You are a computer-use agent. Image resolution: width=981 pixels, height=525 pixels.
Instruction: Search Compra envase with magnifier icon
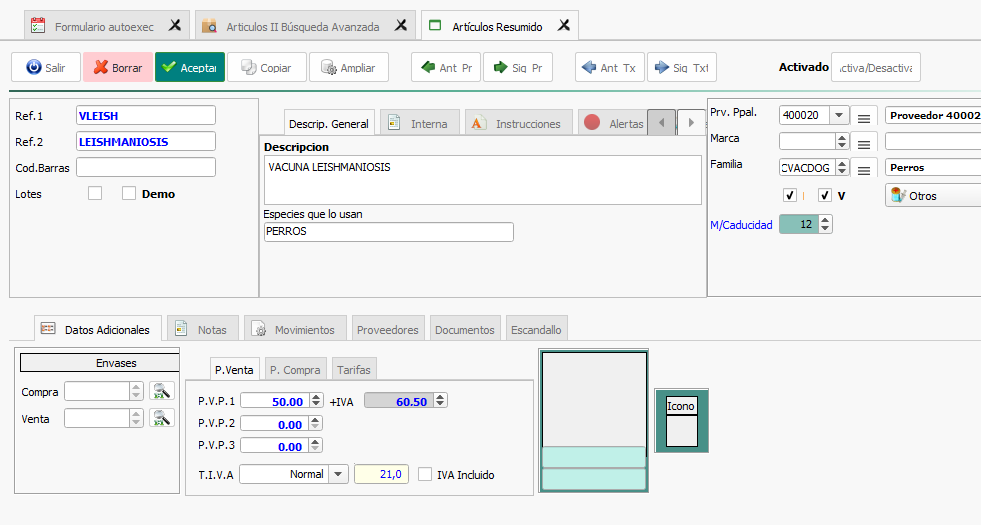162,391
